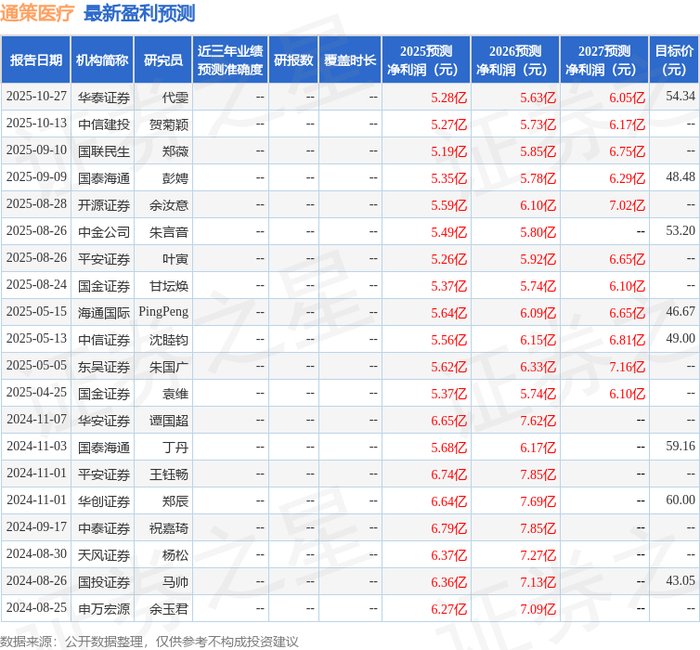Viewport: 700px width, 650px height.
Task: Click the 5.92亿 forecast in 平安证券 row
Action: tap(538, 259)
